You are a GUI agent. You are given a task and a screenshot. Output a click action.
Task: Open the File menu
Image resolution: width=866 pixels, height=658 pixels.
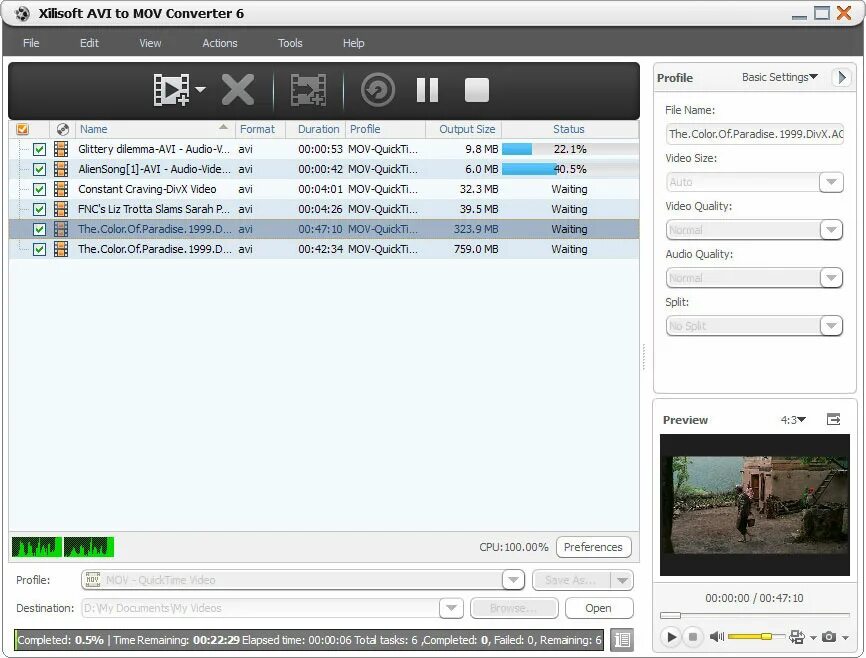click(31, 43)
